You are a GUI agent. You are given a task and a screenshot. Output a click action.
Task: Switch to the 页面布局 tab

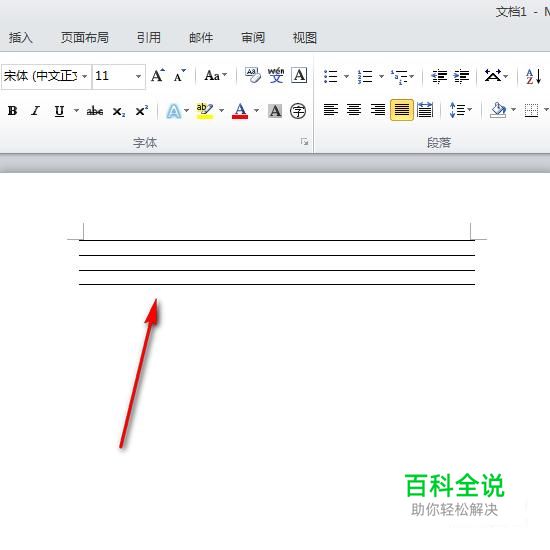[x=85, y=38]
